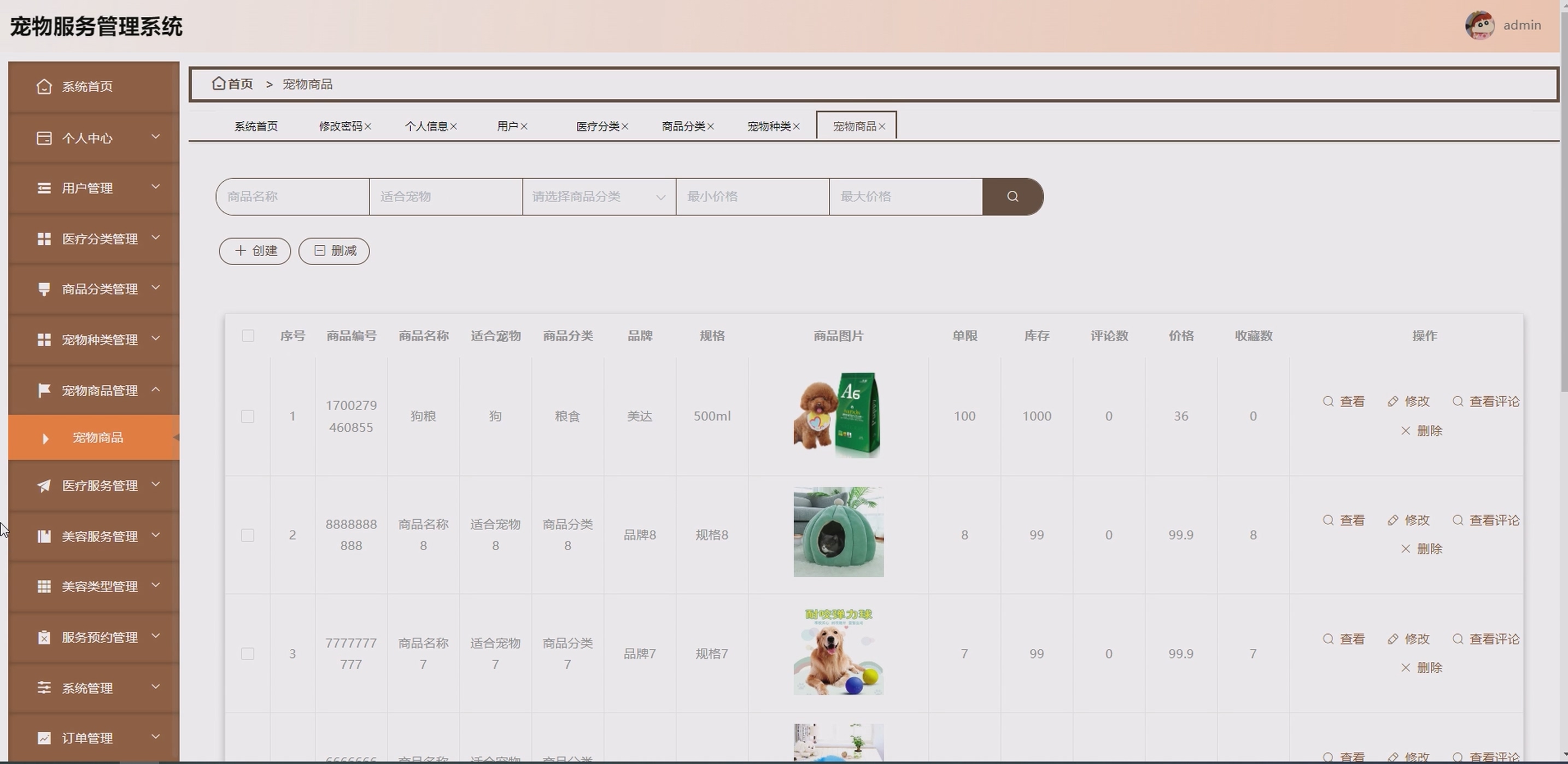This screenshot has width=1568, height=764.
Task: Click the 适合宠物 search field
Action: 446,197
